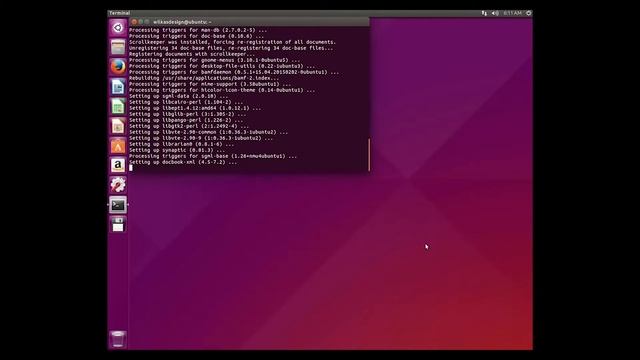The image size is (640, 360).
Task: Open System Settings from the launcher
Action: click(x=118, y=185)
